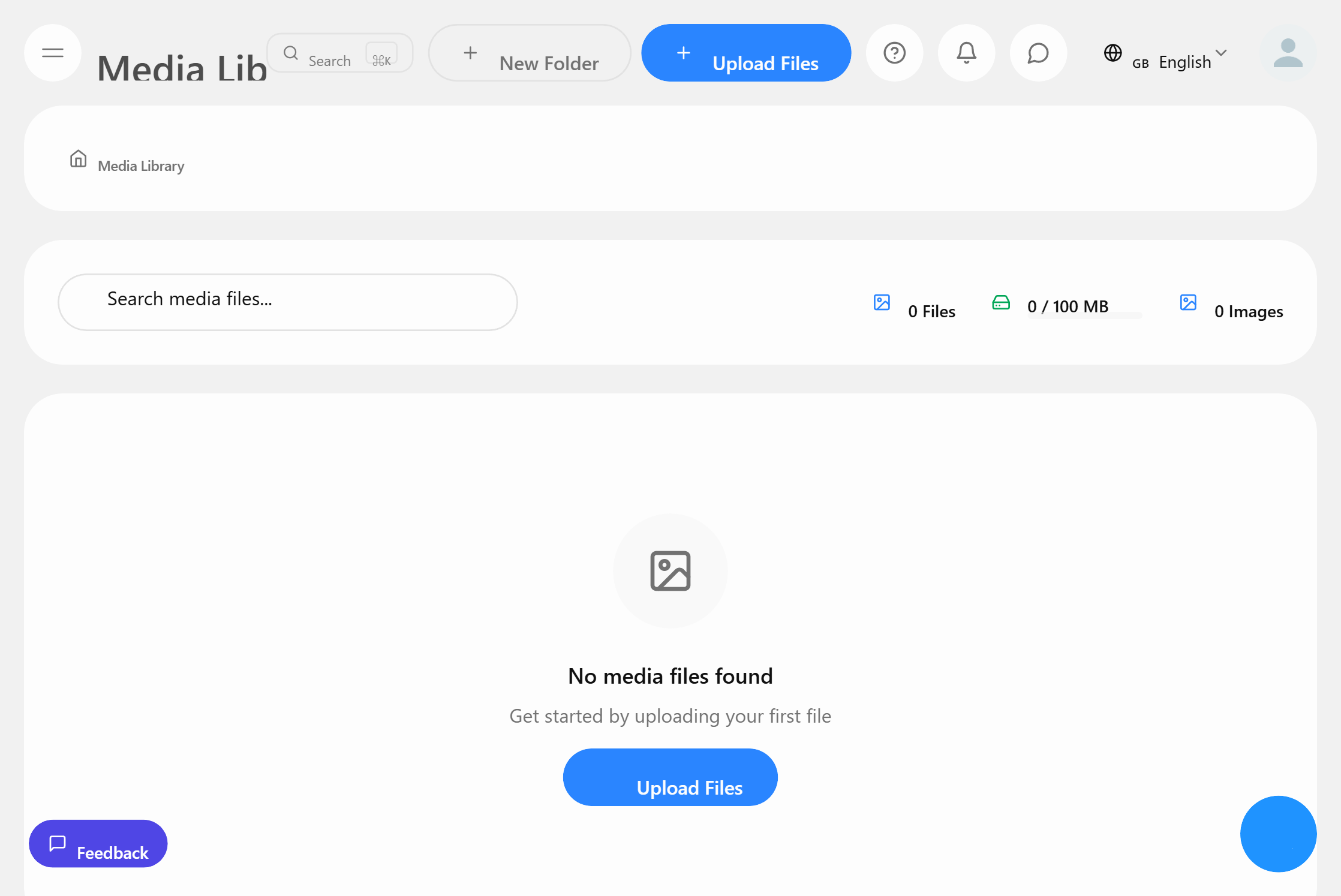1341x896 pixels.
Task: Click the help question mark icon
Action: 894,53
